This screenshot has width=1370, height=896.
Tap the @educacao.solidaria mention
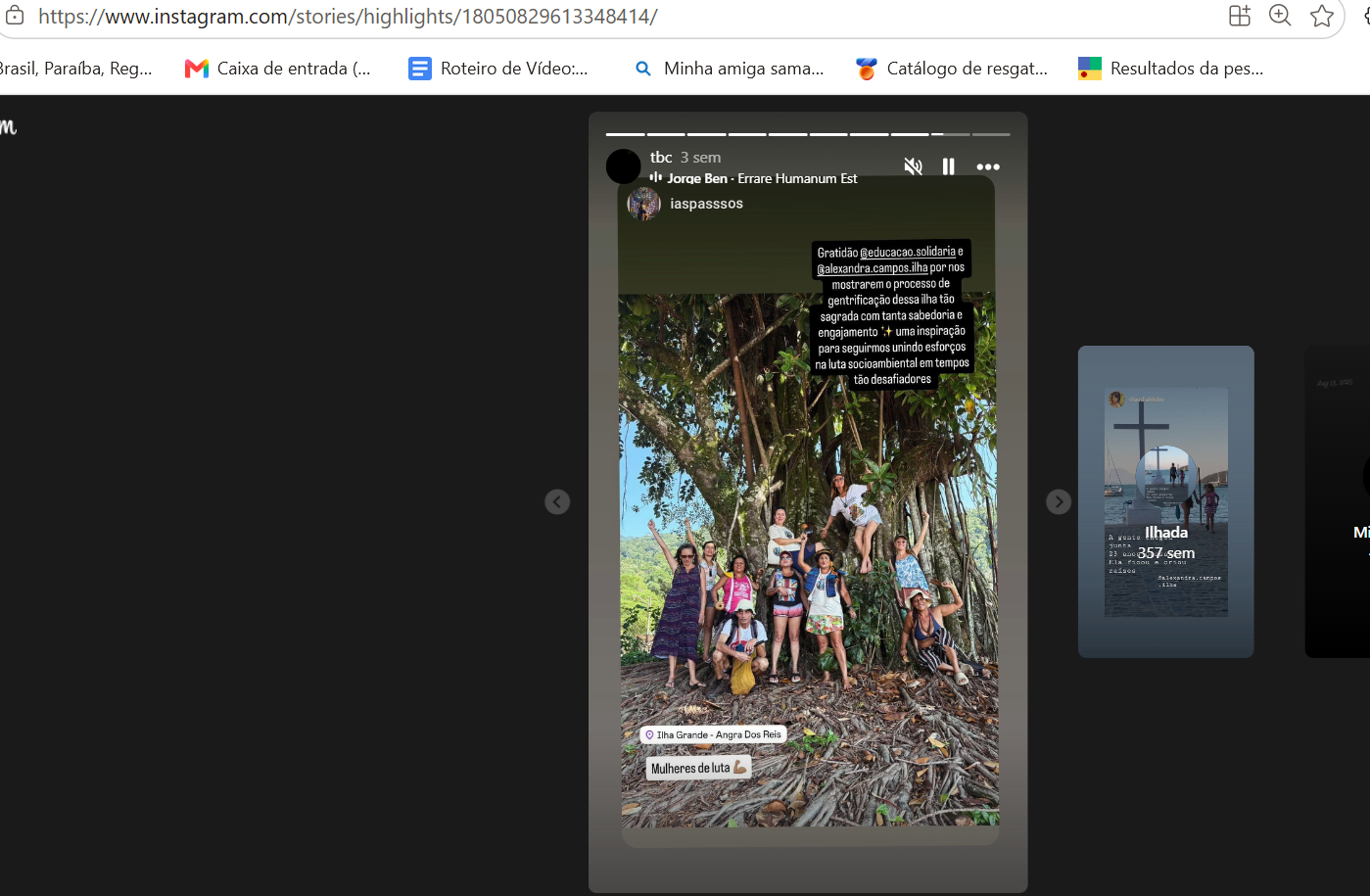pyautogui.click(x=908, y=252)
